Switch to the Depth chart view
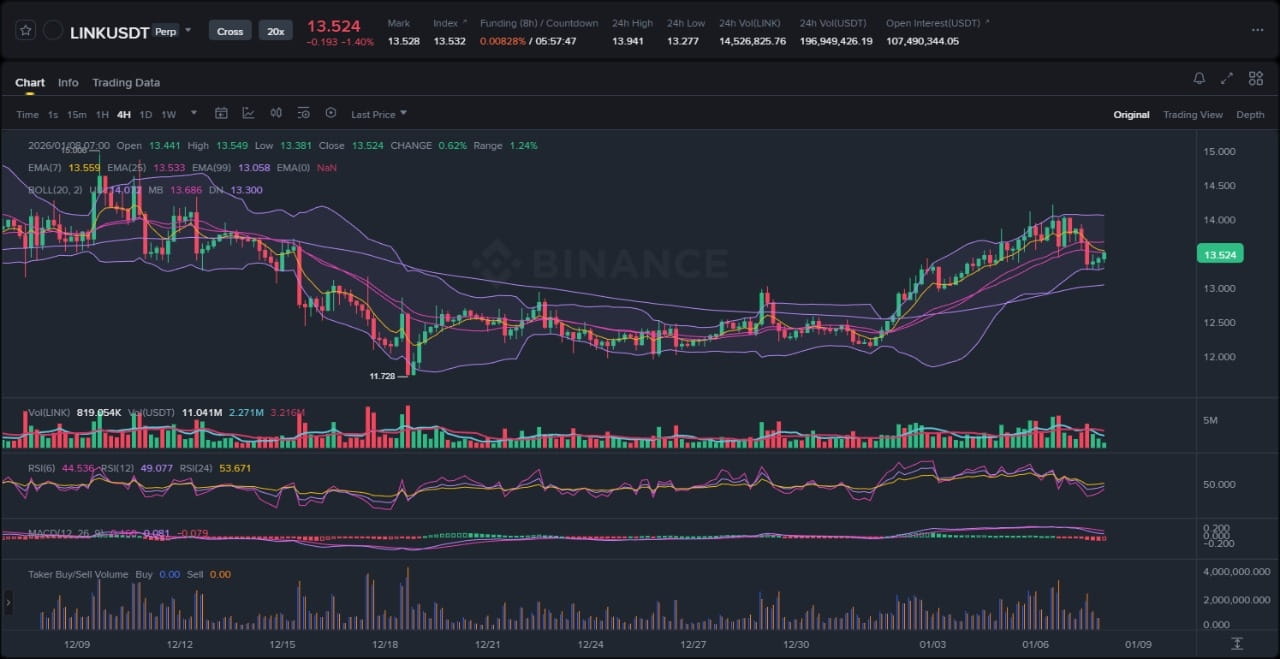Viewport: 1280px width, 659px height. click(1250, 115)
